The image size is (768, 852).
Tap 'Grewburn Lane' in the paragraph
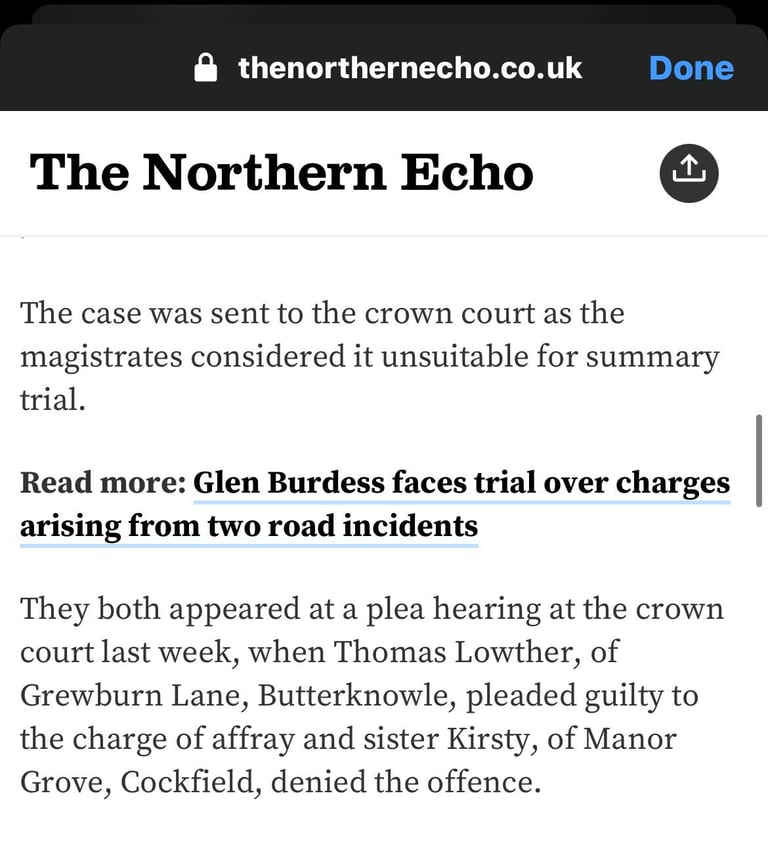(x=125, y=695)
